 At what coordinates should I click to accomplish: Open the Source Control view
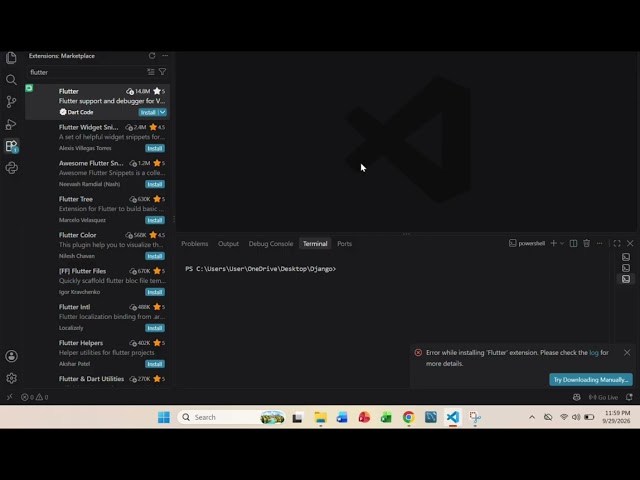click(x=11, y=102)
